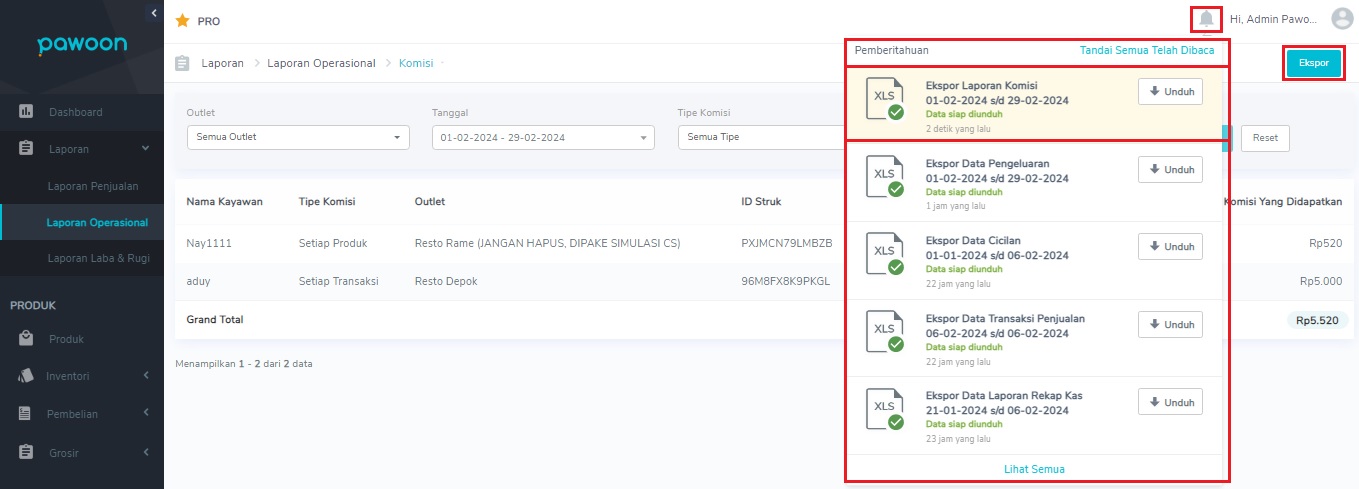Screen dimensions: 1359x489
Task: Open the Tipe Komisi dropdown
Action: 762,137
